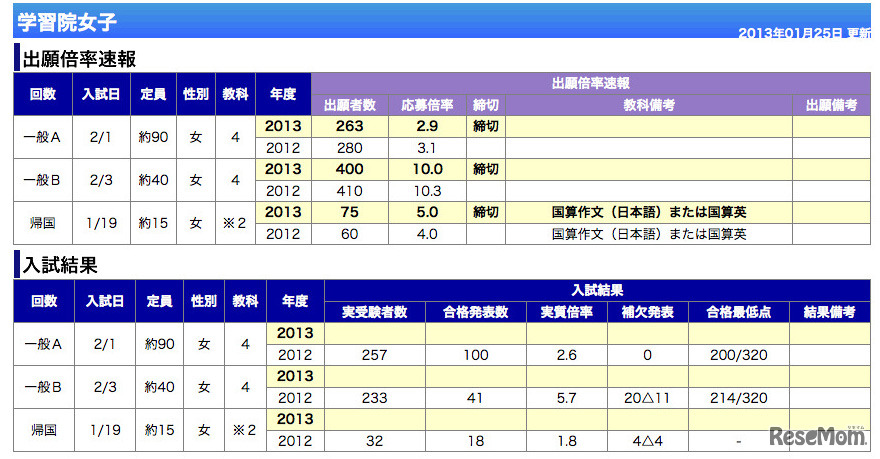
Task: Click 一般A in the 出願倍率速報 table
Action: pos(42,137)
